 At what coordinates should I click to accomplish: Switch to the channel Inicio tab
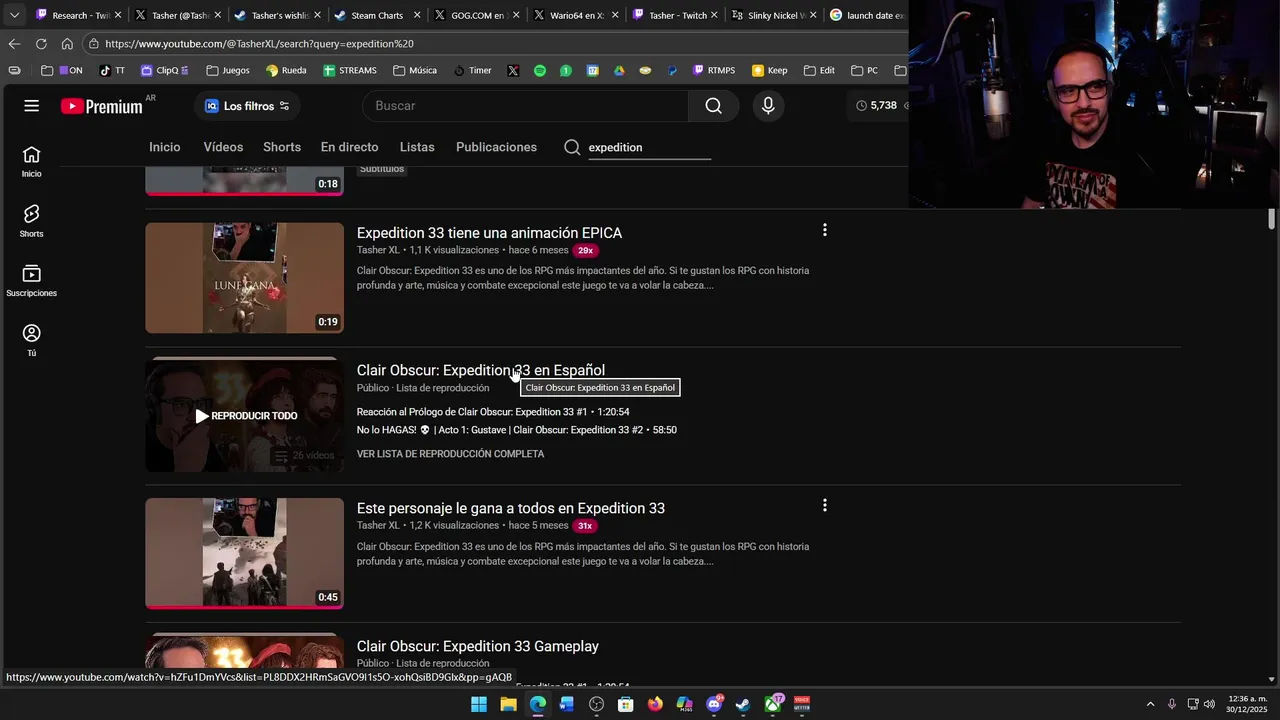coord(165,147)
